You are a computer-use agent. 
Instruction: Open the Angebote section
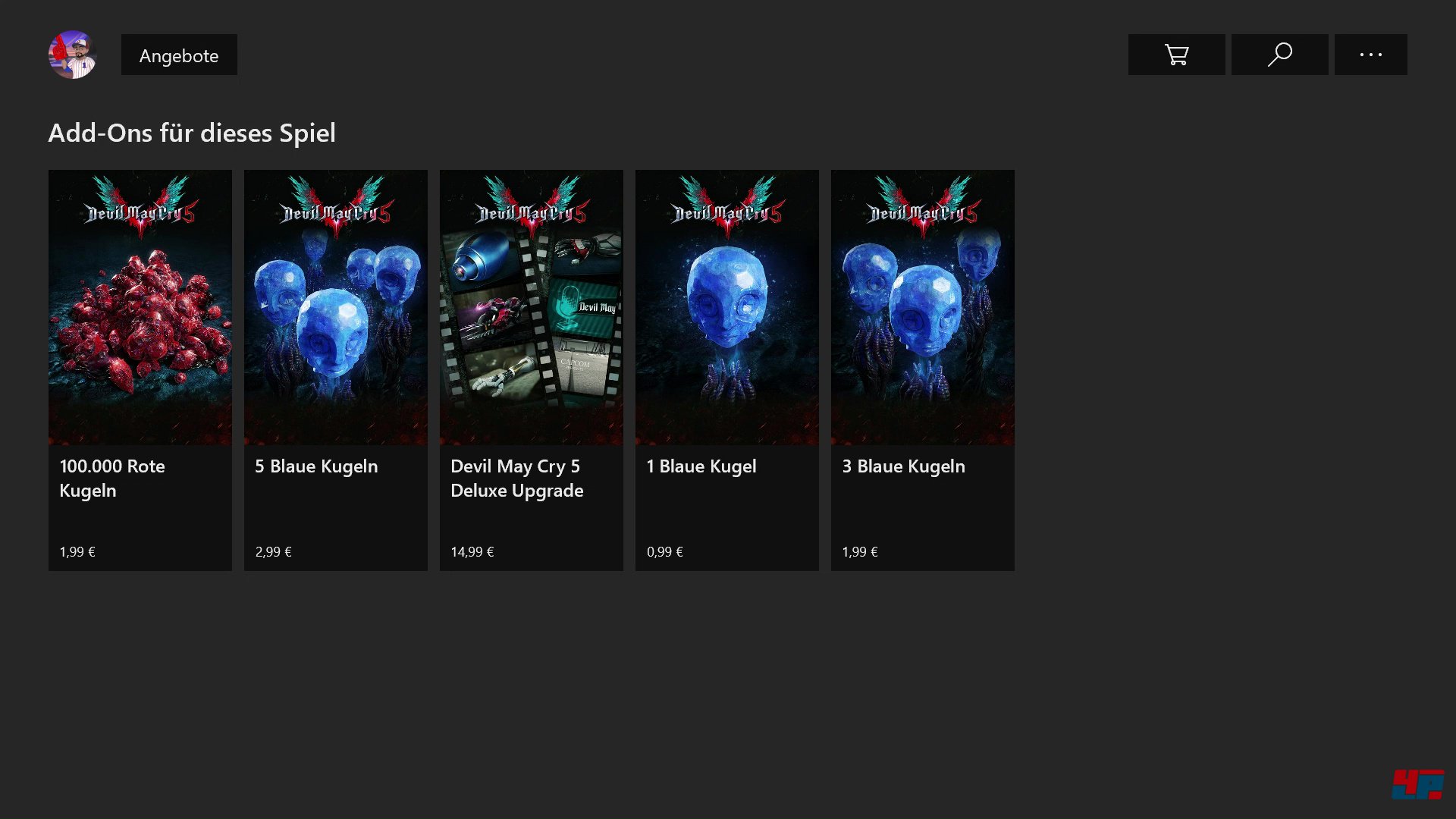[x=179, y=55]
